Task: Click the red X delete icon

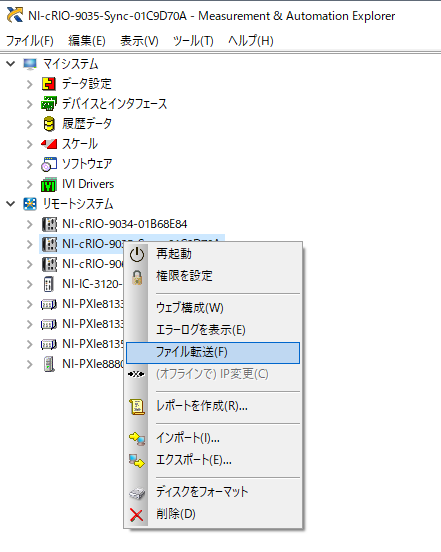Action: (137, 515)
